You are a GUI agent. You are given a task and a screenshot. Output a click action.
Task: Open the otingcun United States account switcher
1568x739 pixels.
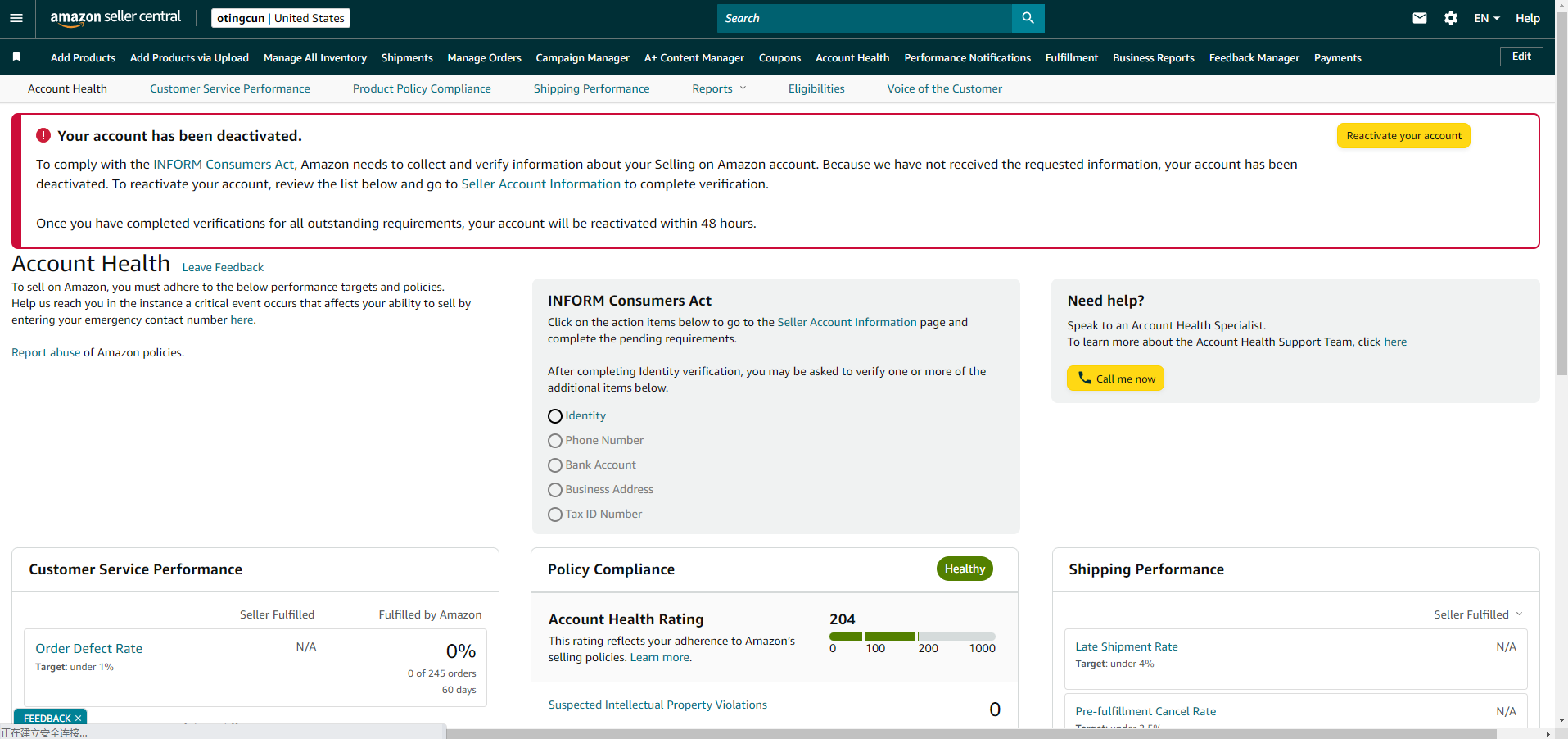(281, 18)
